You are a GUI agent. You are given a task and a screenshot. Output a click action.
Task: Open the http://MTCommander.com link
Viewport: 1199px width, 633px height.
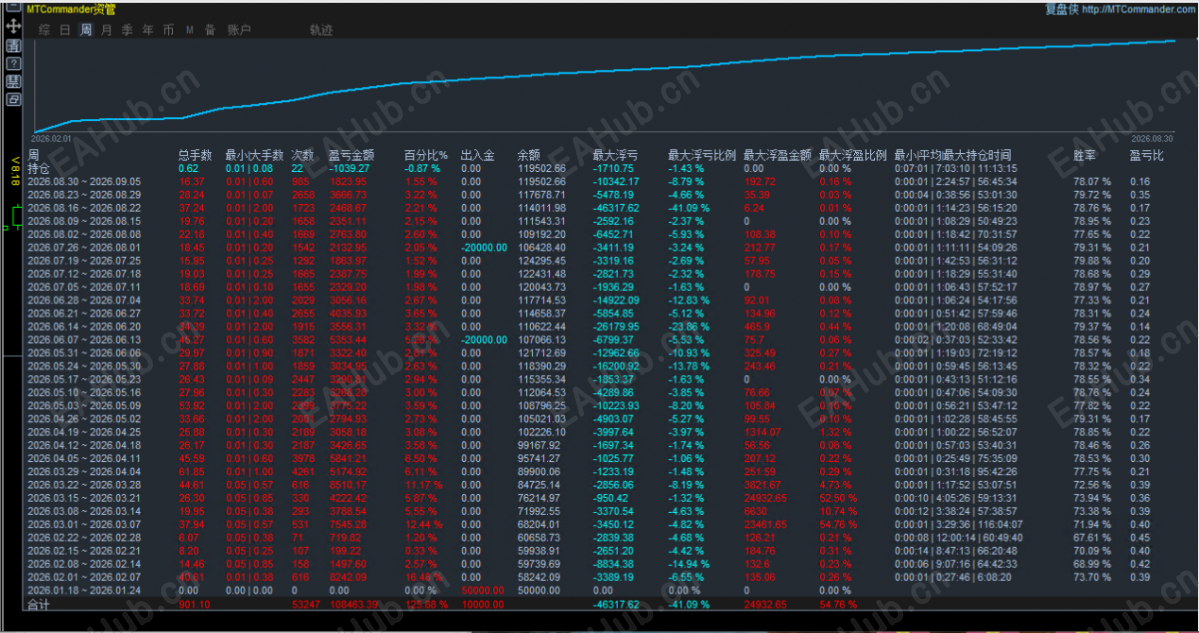tap(1139, 9)
